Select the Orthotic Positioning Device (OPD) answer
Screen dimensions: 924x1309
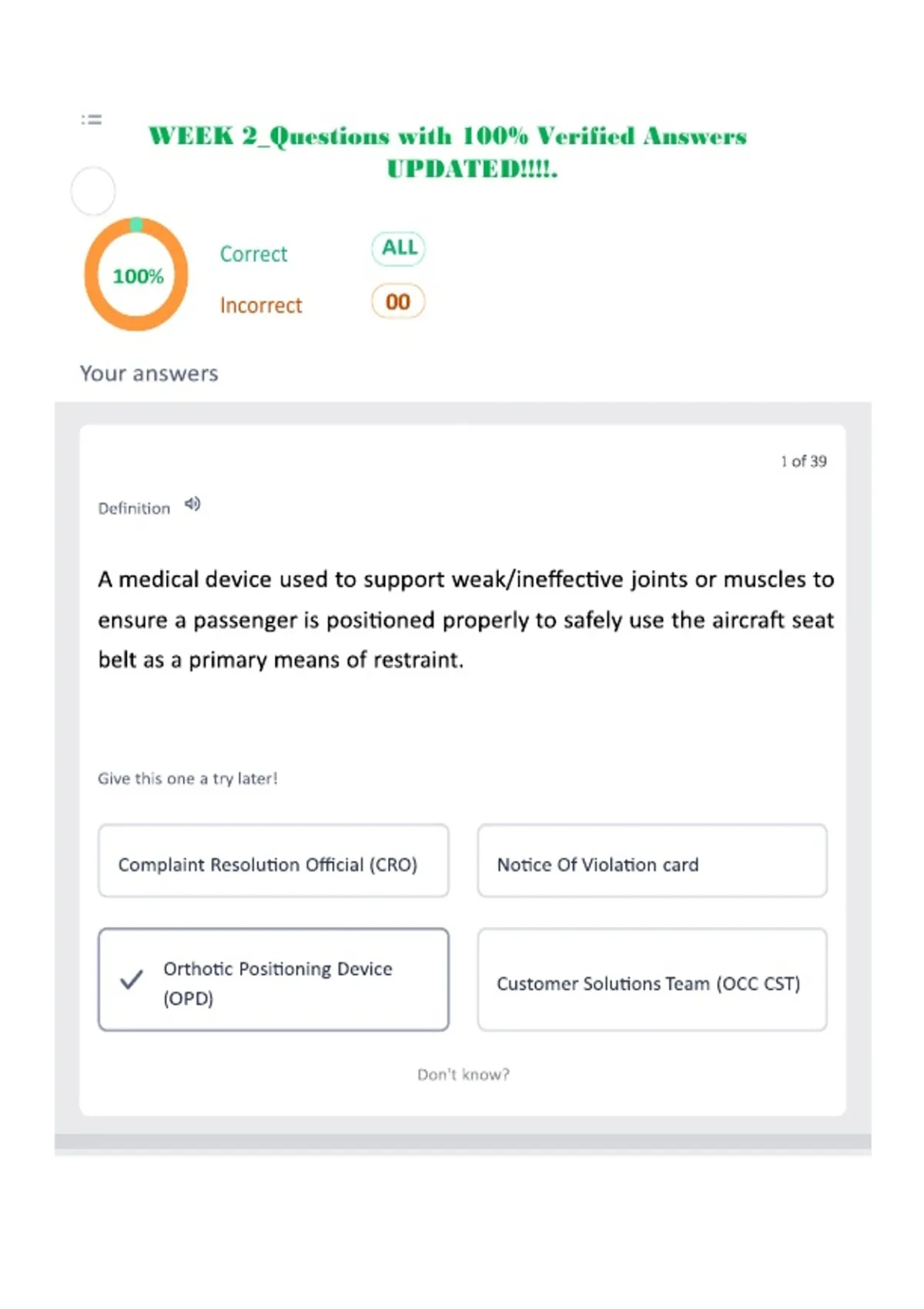(273, 979)
